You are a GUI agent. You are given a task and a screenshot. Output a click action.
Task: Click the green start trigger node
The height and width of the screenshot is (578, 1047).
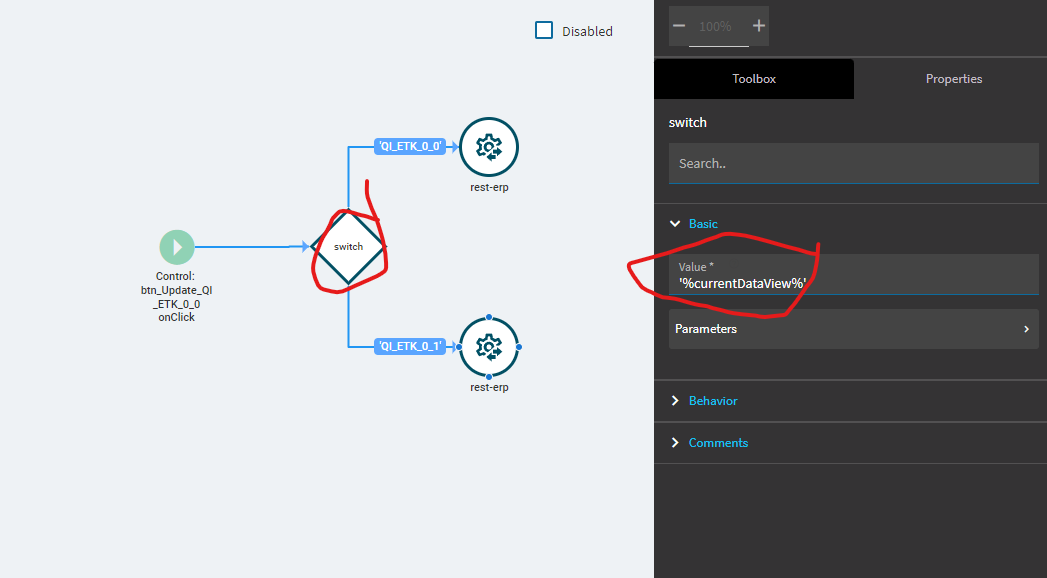point(177,247)
